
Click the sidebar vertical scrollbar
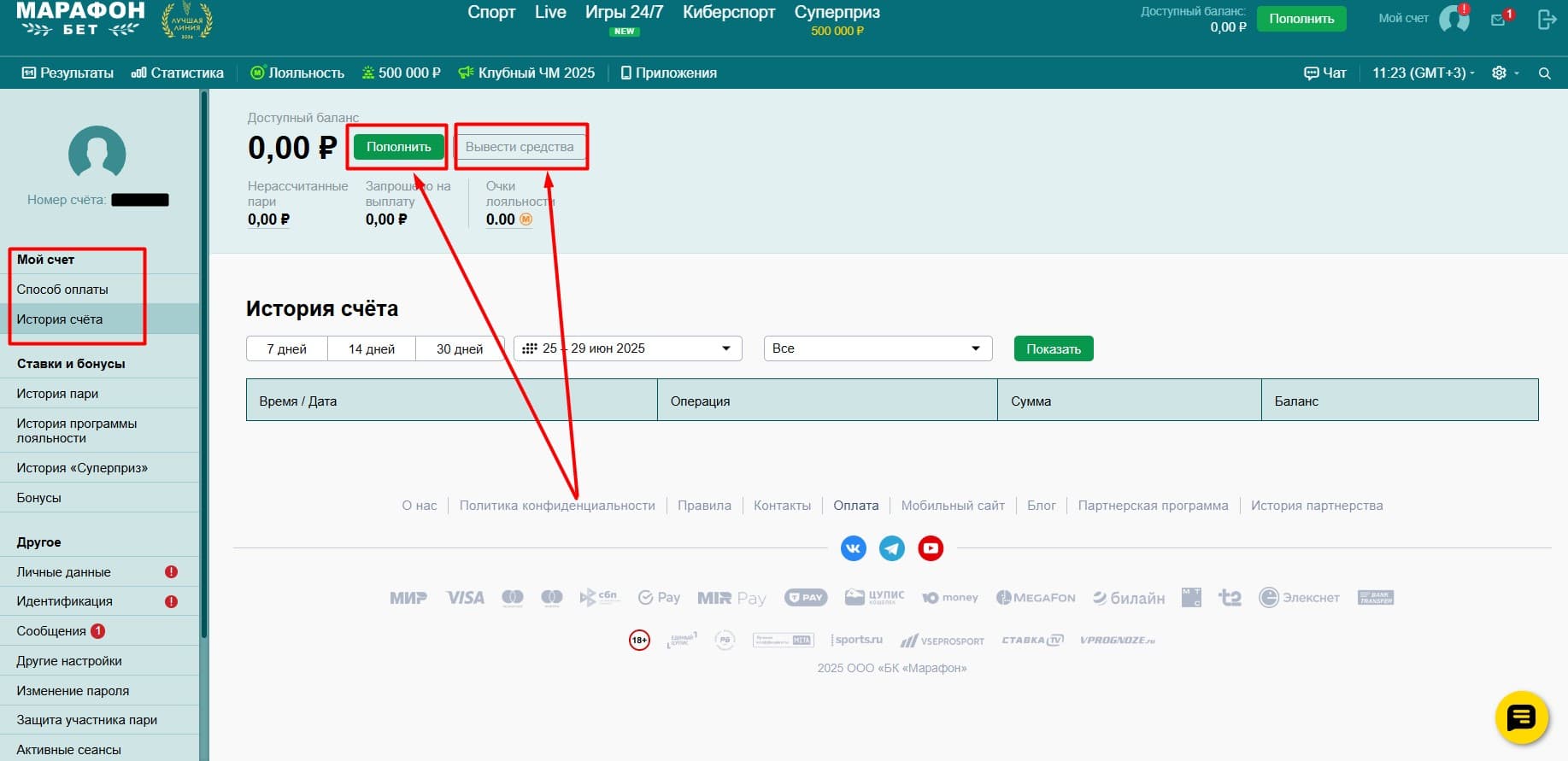204,365
